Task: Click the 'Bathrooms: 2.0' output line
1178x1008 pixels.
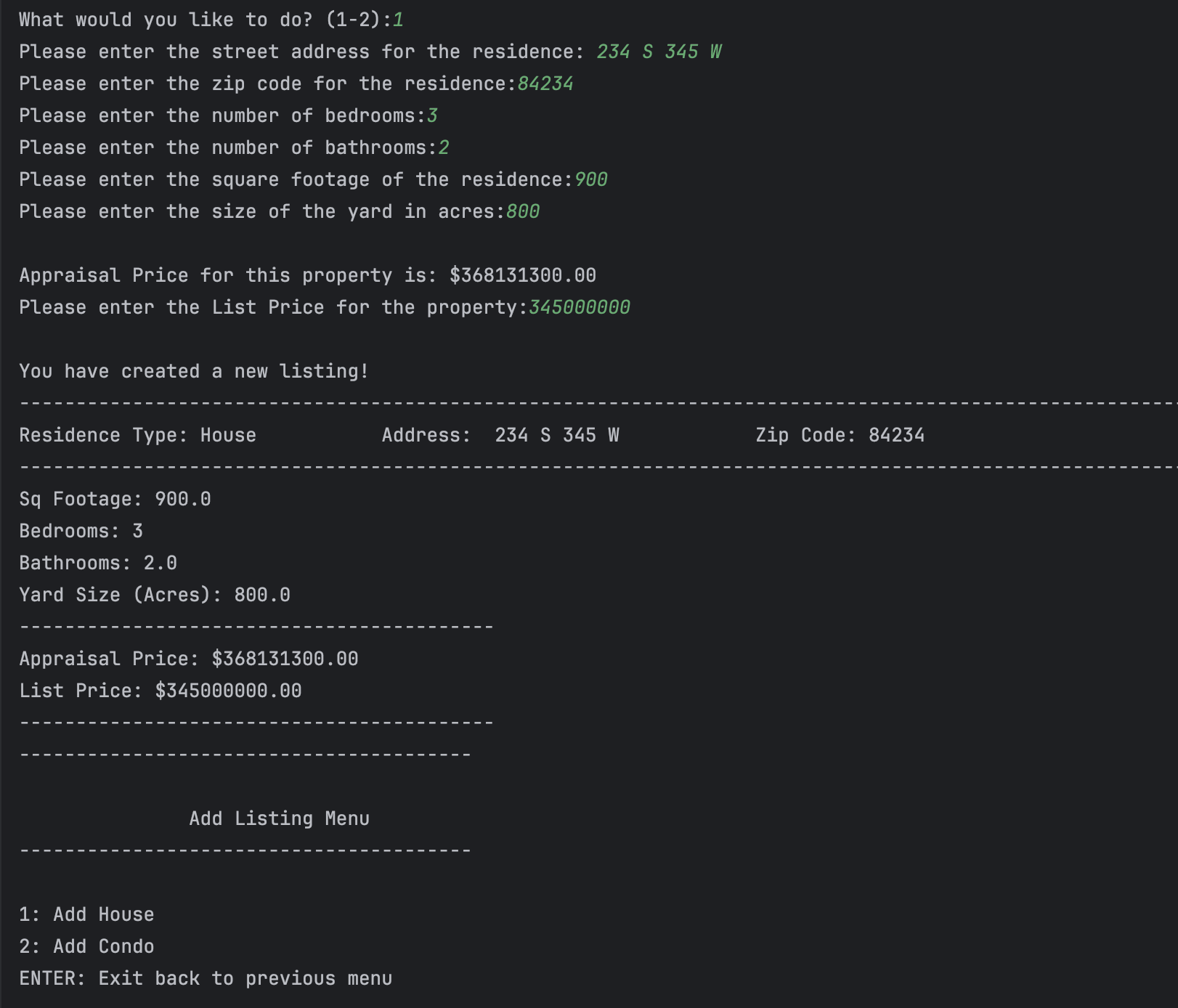Action: pos(98,563)
